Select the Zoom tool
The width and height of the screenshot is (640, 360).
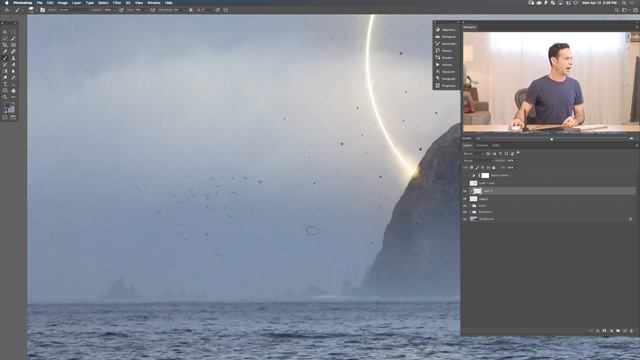coord(5,97)
